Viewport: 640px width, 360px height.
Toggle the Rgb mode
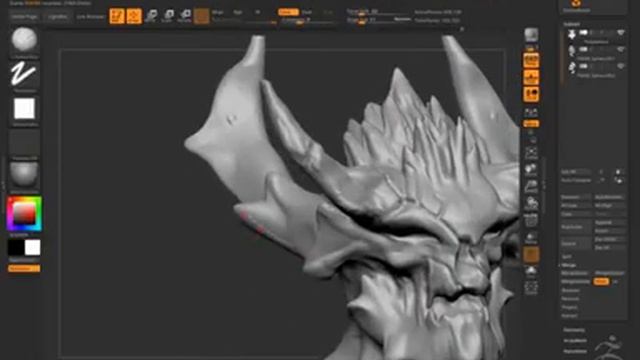(x=238, y=12)
